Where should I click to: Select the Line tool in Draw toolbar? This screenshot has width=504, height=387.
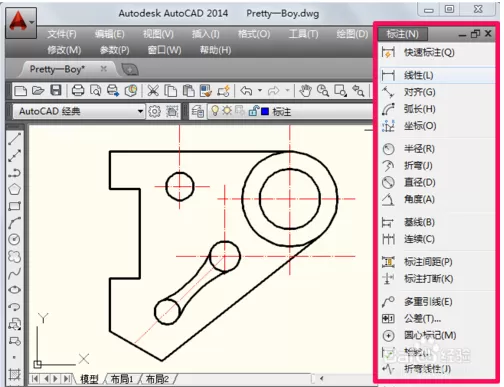click(x=14, y=139)
